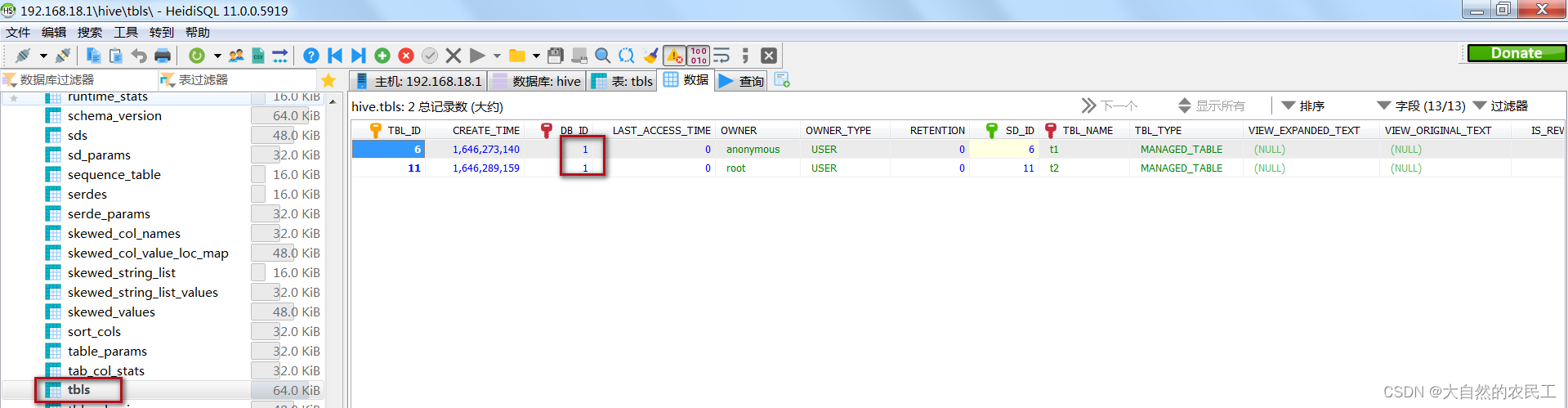
Task: Open the 工具 menu
Action: pos(126,32)
